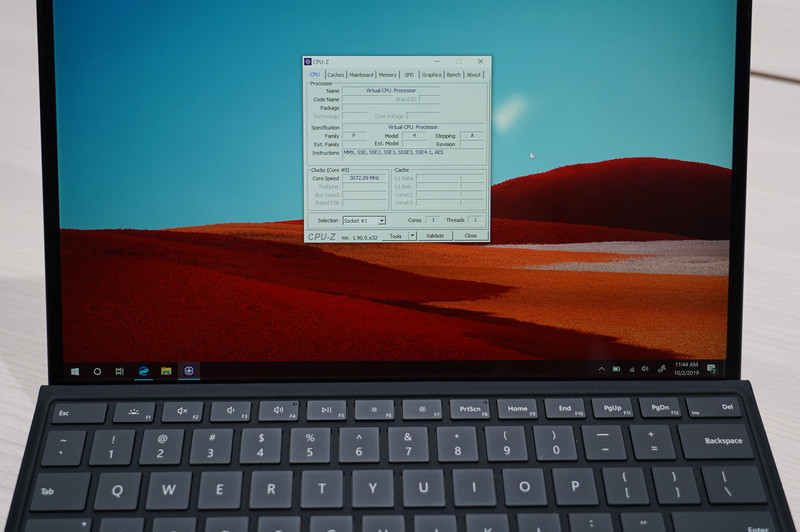
Task: Click the empty Package field
Action: (x=391, y=108)
